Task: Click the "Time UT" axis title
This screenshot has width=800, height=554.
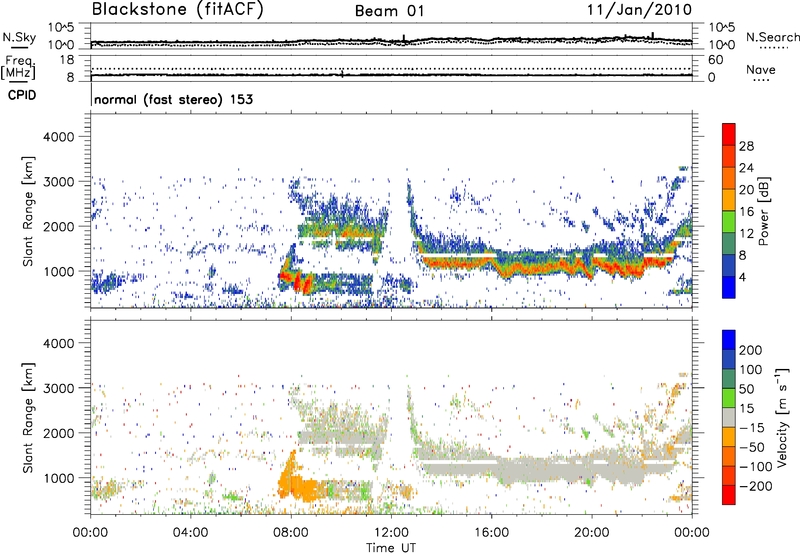Action: pyautogui.click(x=391, y=548)
